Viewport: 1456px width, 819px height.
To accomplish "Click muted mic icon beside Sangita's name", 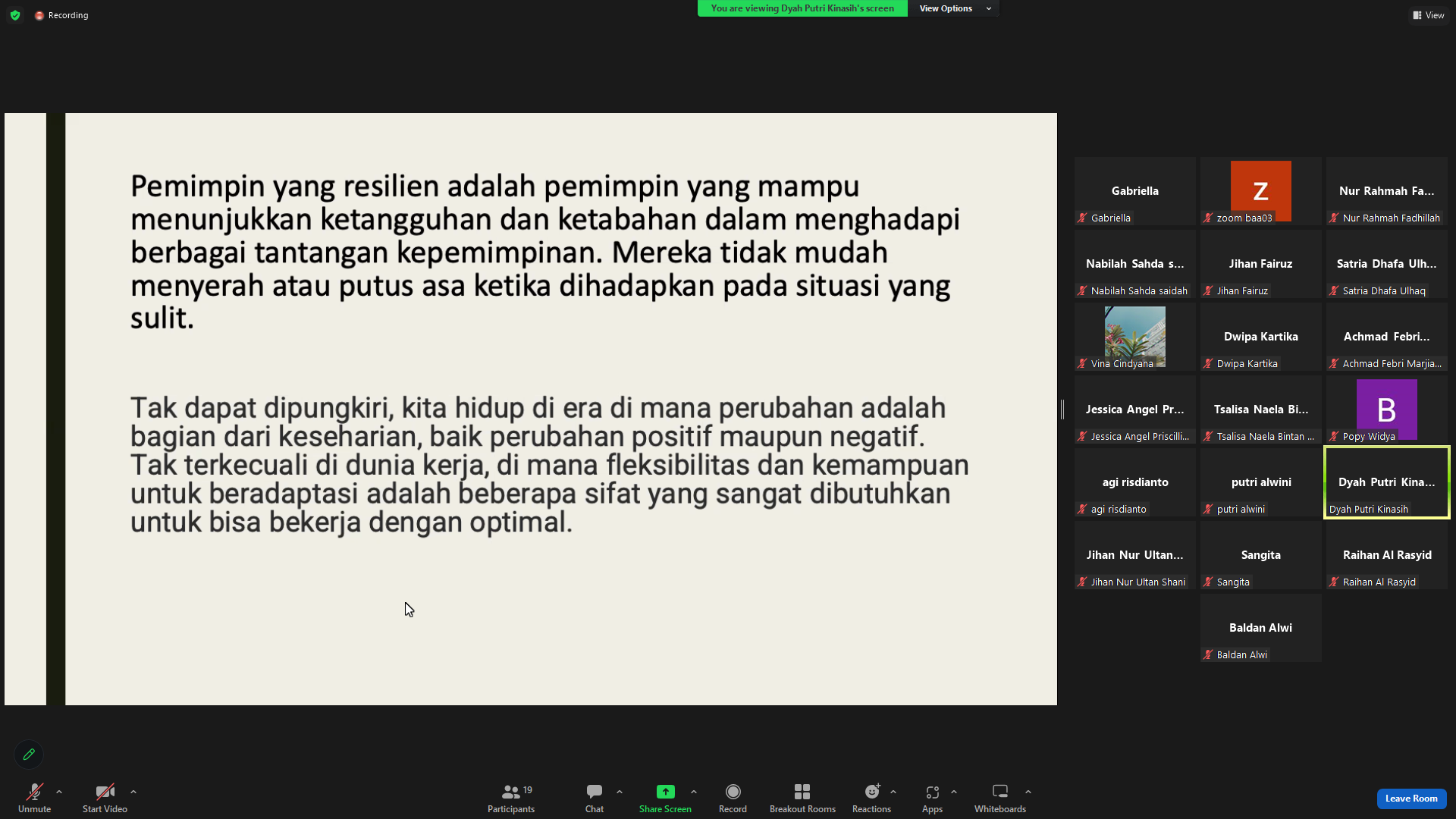I will [1208, 582].
